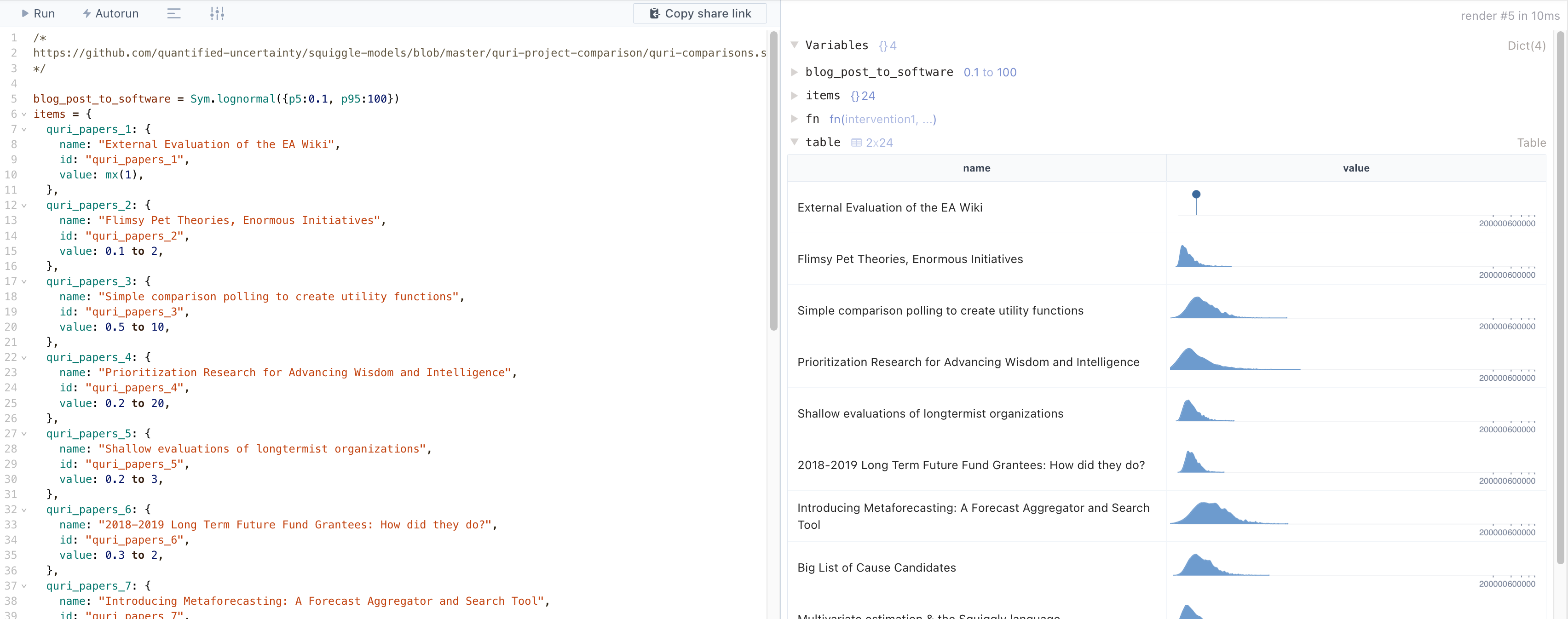
Task: Expand the blog_post_to_software variable
Action: pos(794,72)
